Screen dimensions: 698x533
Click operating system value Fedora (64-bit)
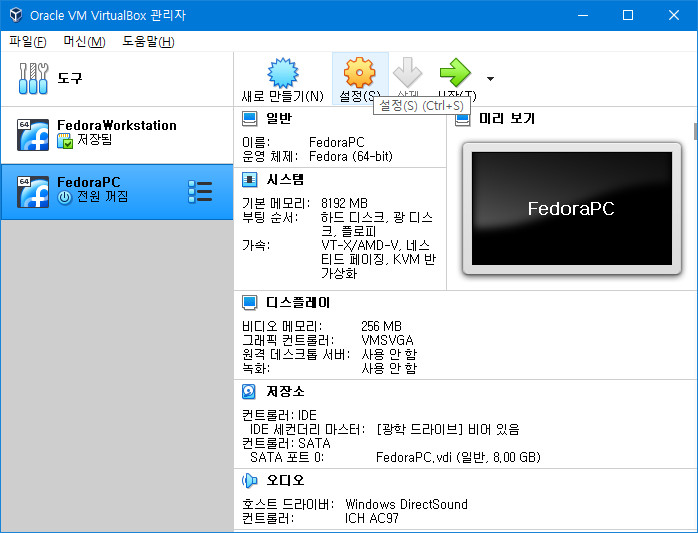point(351,157)
